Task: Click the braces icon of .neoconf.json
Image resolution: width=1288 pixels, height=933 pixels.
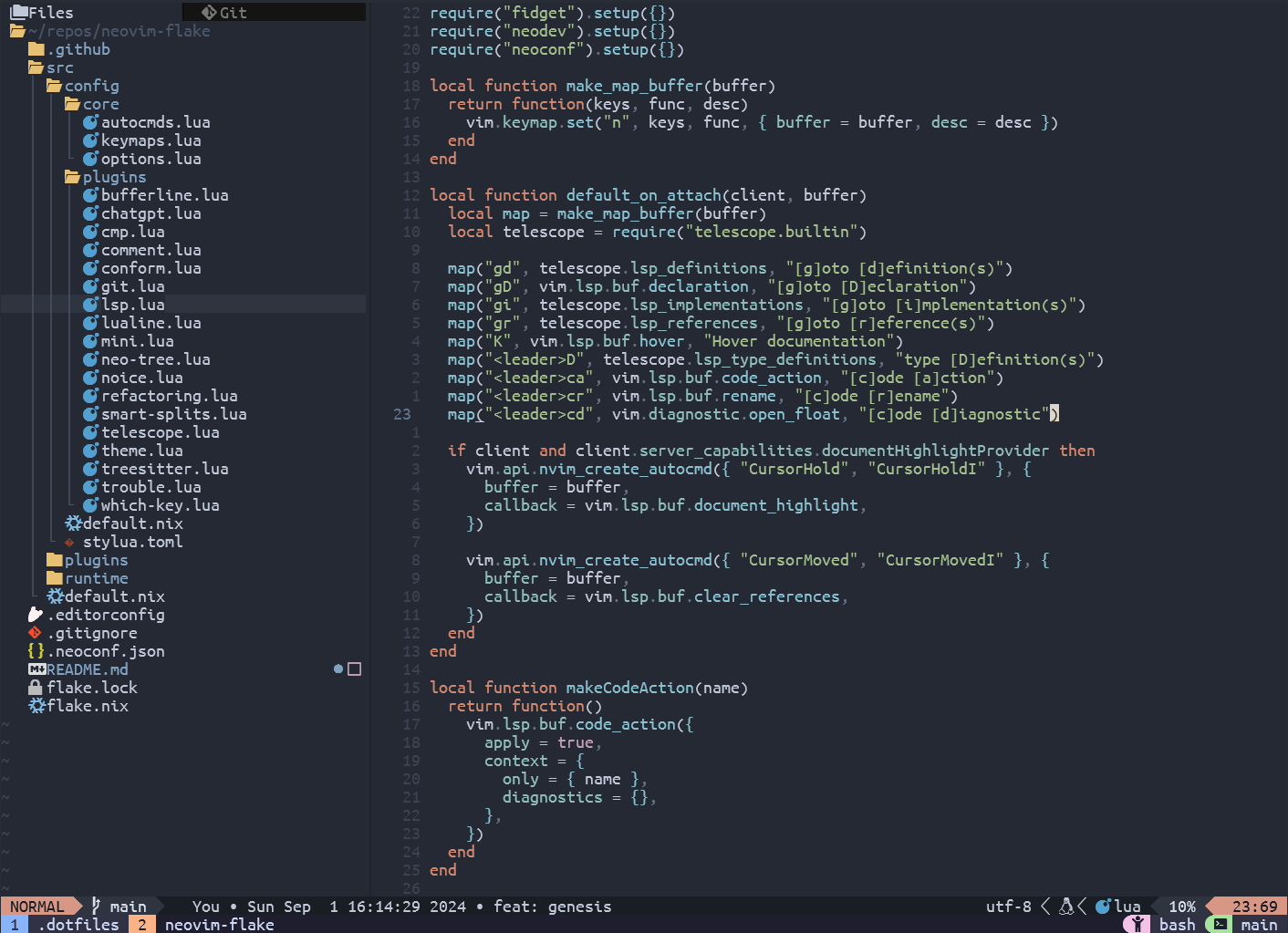Action: 36,651
